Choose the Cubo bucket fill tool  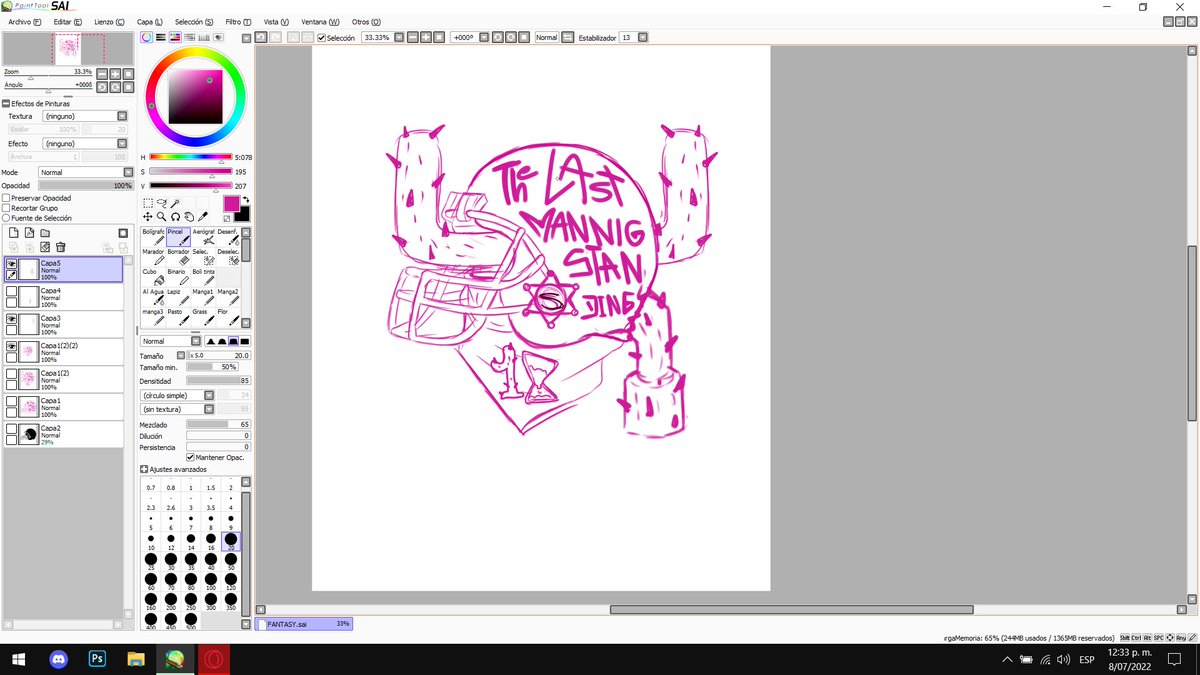click(x=153, y=277)
